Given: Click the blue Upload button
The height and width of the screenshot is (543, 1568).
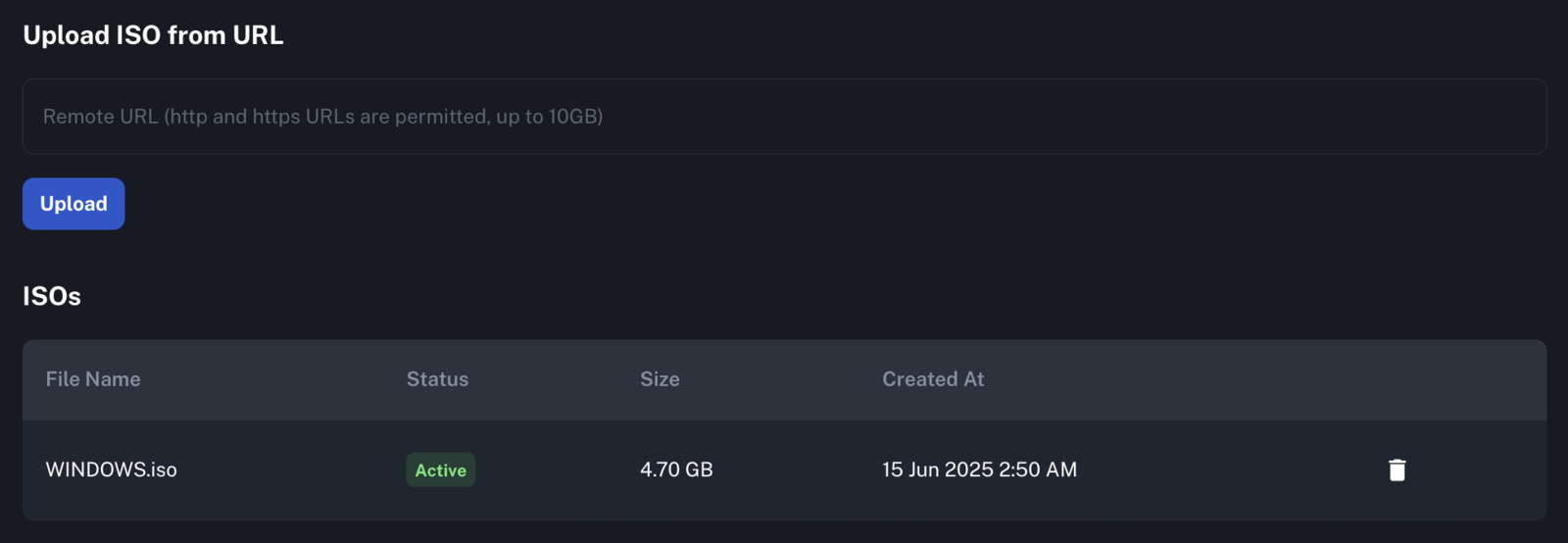Looking at the screenshot, I should [x=73, y=204].
